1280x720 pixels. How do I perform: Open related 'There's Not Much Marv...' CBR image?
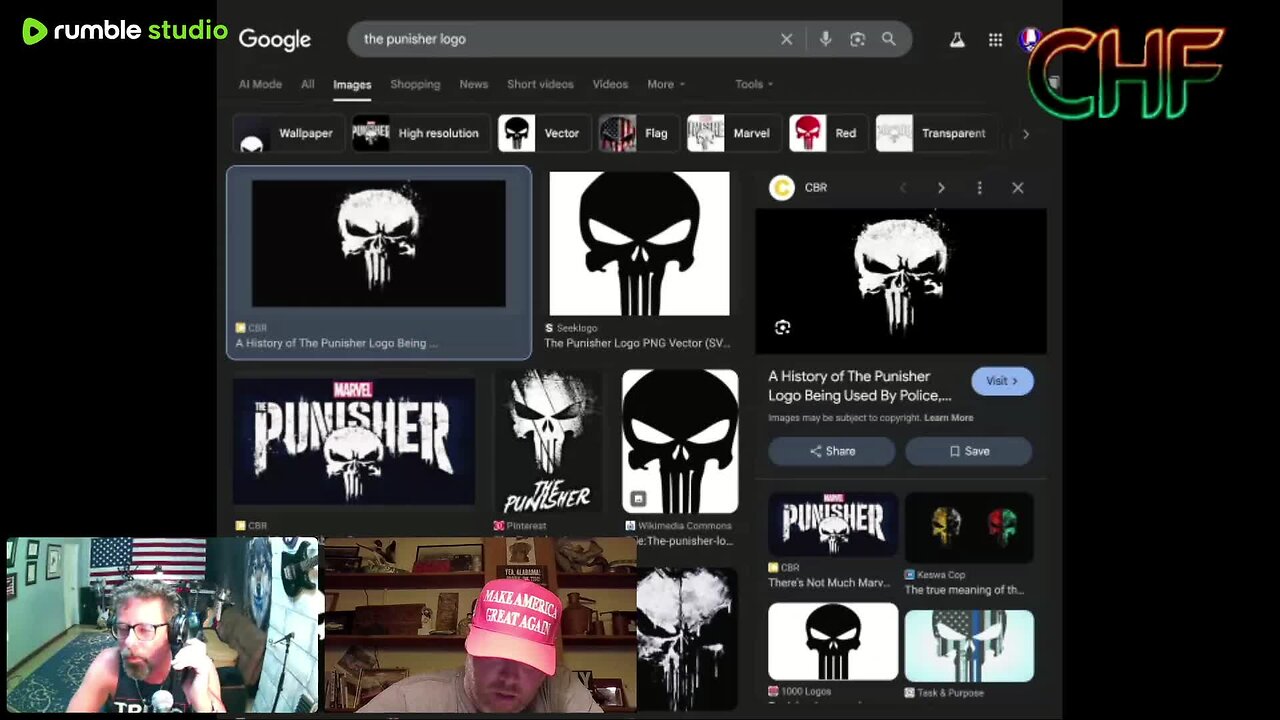[833, 525]
